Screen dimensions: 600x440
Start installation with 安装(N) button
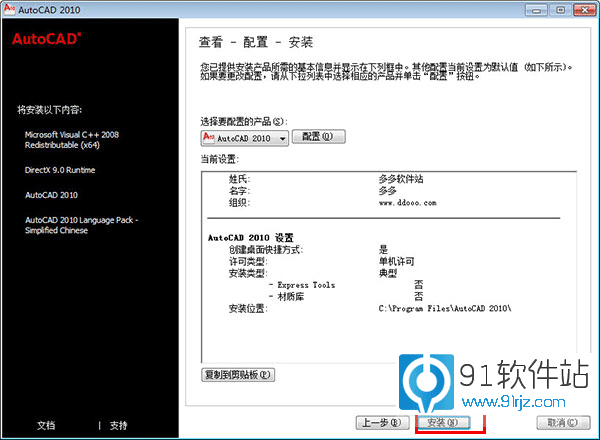tap(441, 423)
